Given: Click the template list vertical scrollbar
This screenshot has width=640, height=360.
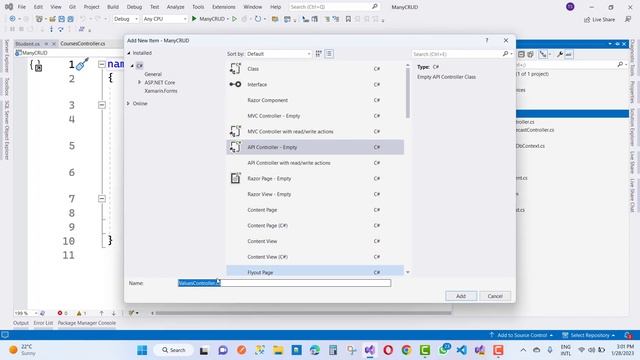Looking at the screenshot, I should coord(407,93).
